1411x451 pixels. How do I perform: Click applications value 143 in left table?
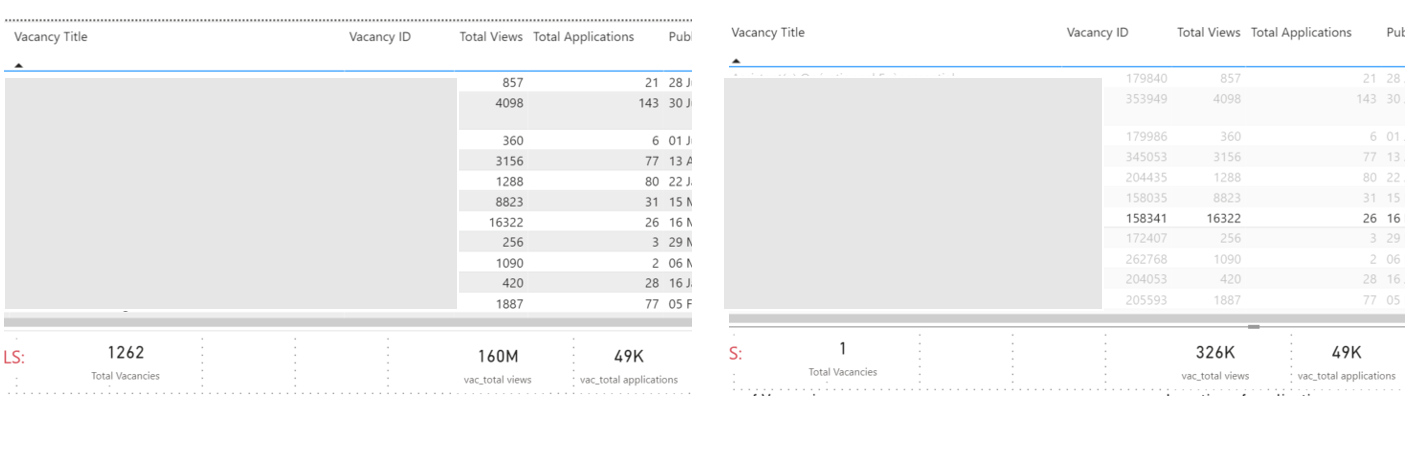(648, 103)
